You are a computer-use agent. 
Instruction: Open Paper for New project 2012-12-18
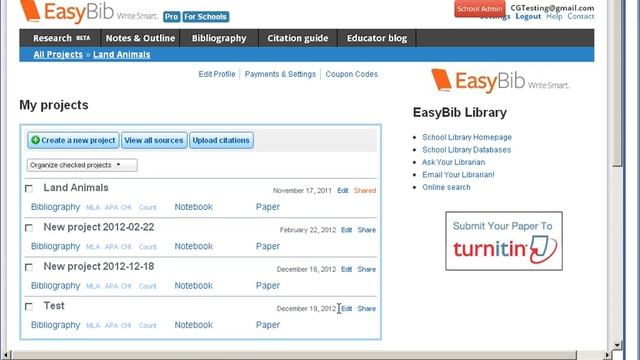click(x=268, y=286)
